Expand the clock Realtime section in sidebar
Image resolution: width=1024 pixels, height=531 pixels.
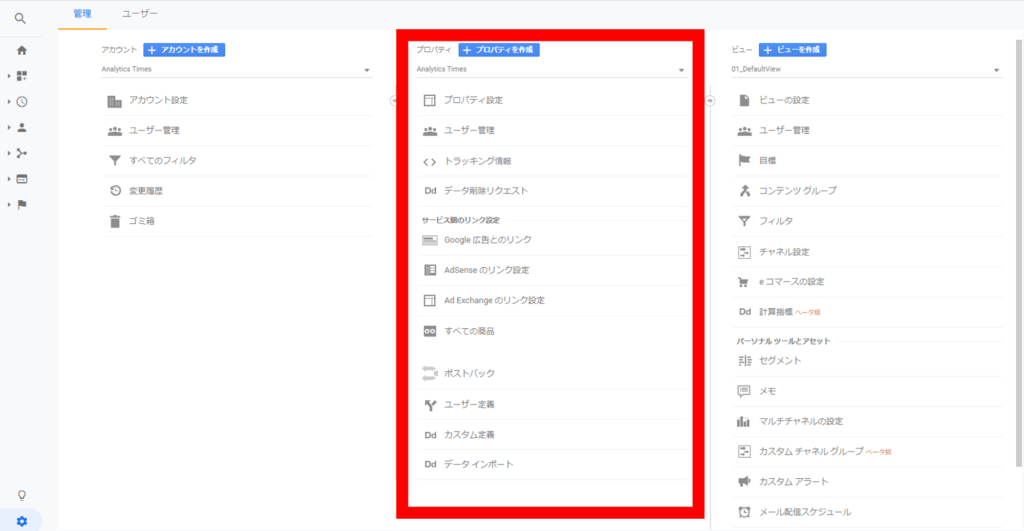click(21, 101)
